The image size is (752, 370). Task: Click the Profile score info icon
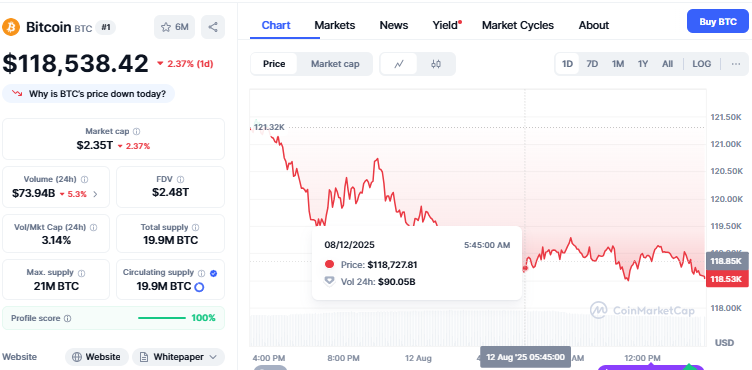coord(68,318)
